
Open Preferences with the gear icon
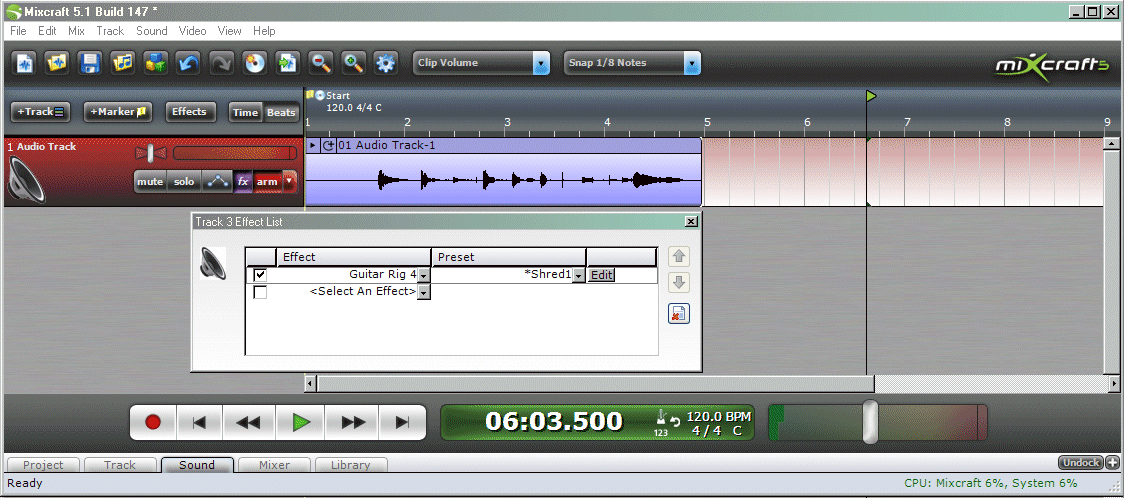(x=386, y=63)
